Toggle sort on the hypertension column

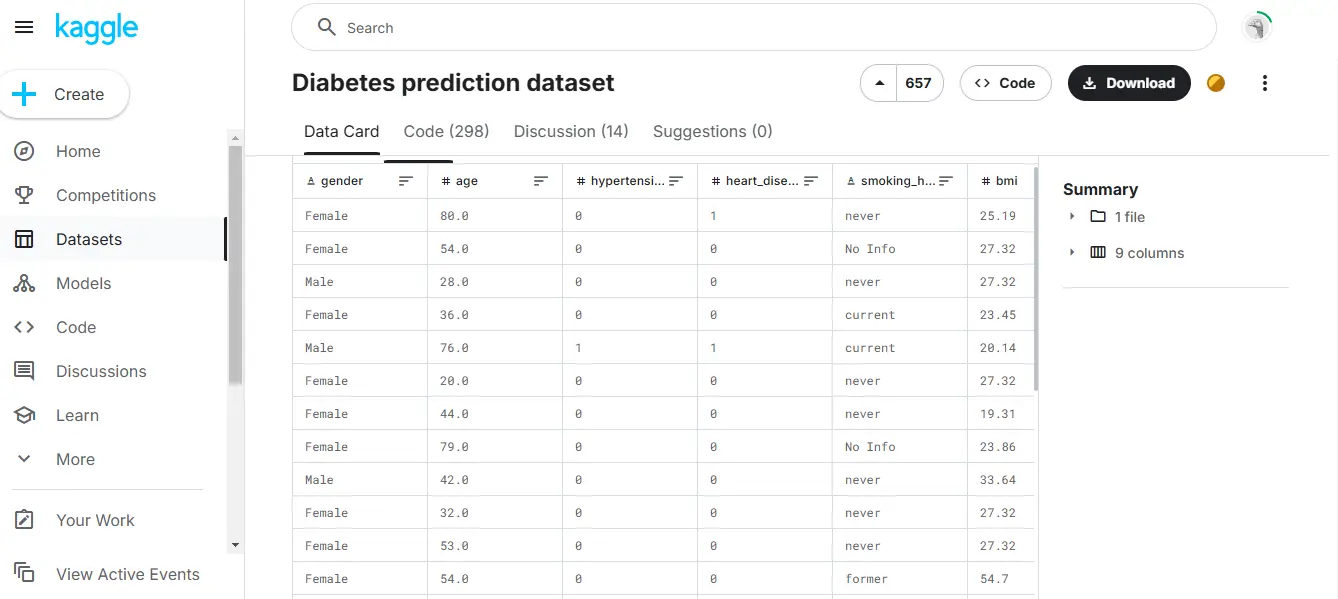[676, 181]
